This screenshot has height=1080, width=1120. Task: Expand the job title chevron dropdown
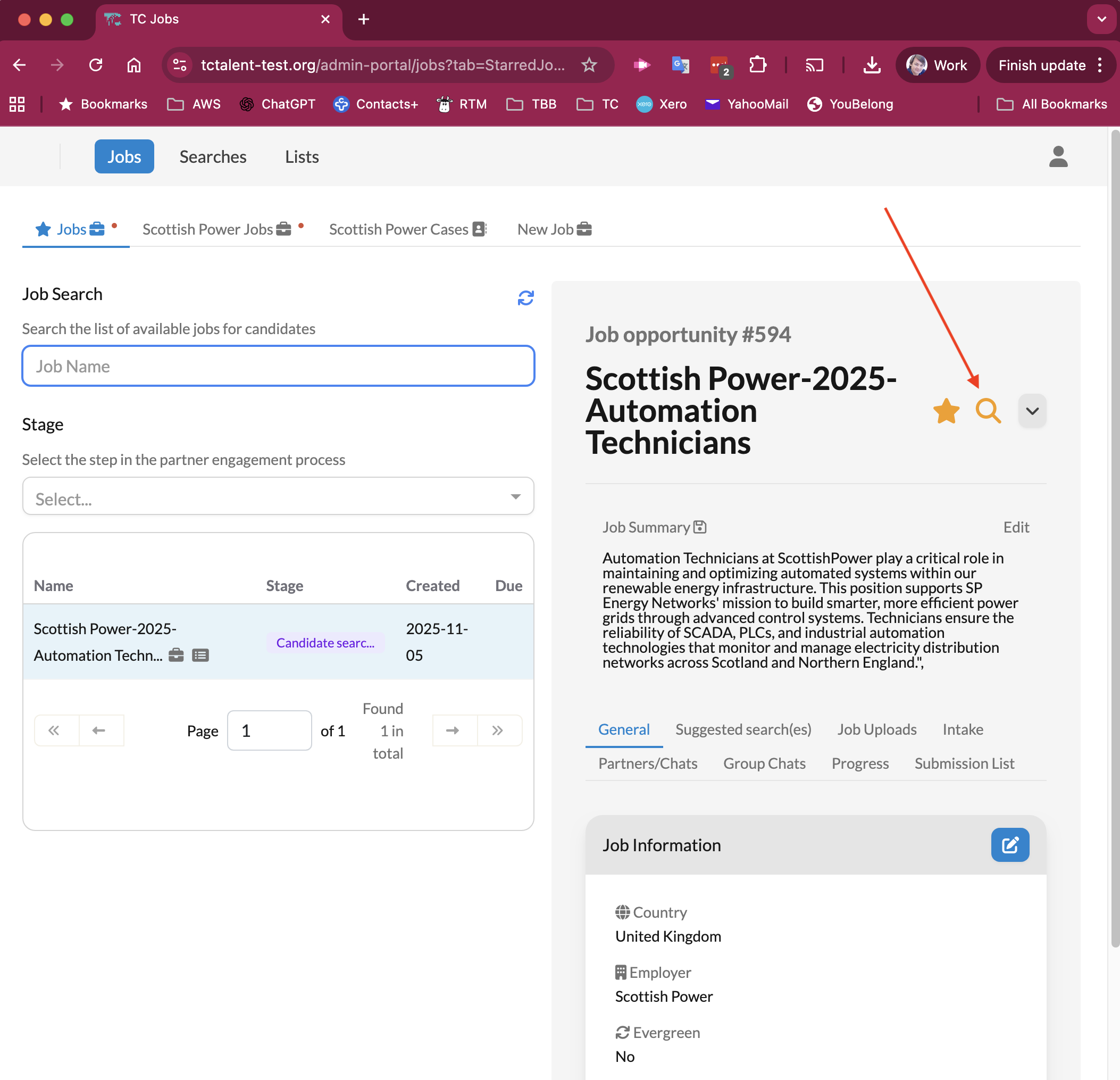[1031, 411]
